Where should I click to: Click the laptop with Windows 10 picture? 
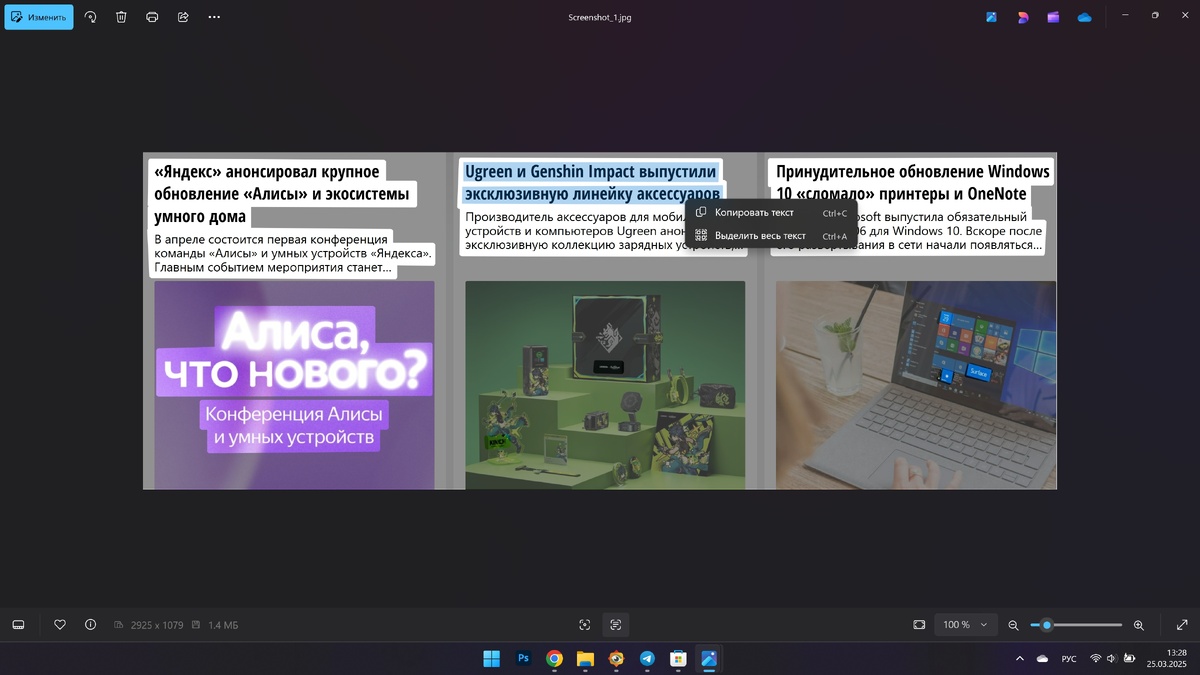(x=916, y=385)
